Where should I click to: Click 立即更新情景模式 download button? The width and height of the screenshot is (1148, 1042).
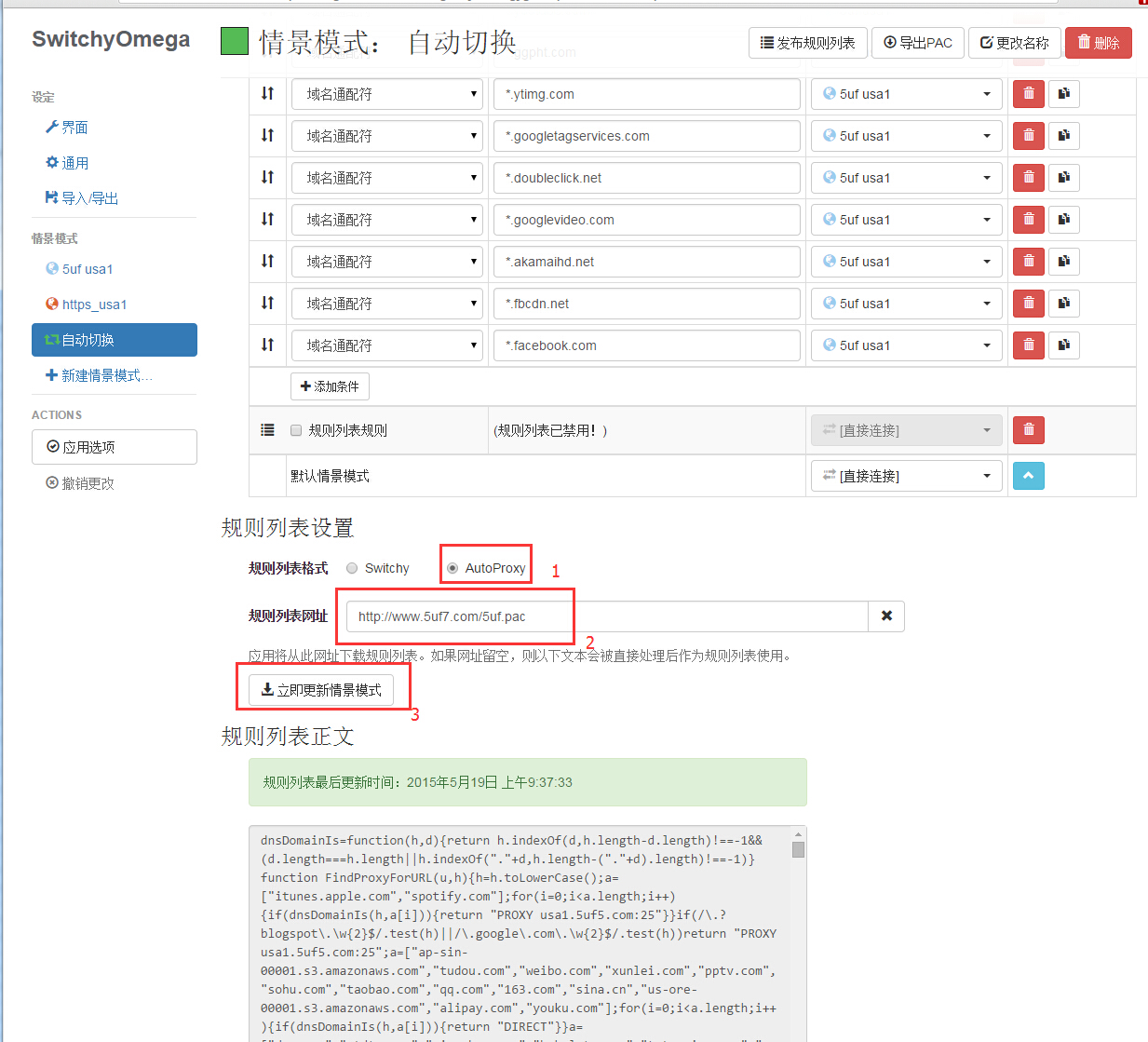(321, 690)
